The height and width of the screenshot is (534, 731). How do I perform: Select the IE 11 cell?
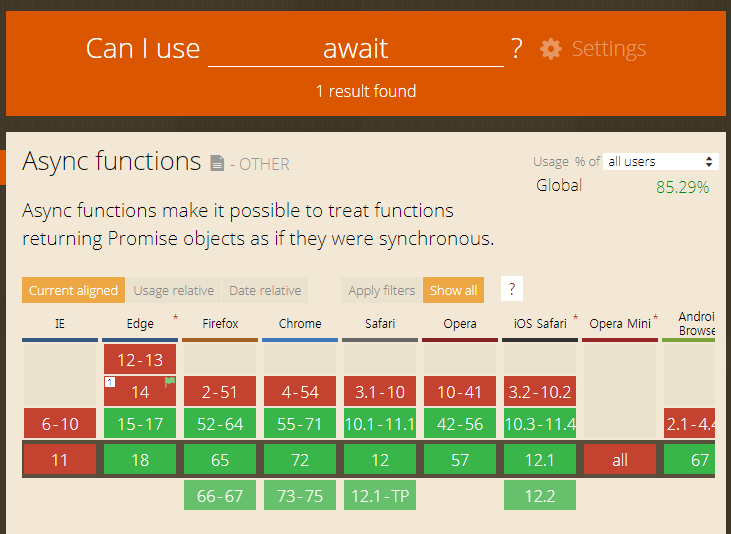60,459
